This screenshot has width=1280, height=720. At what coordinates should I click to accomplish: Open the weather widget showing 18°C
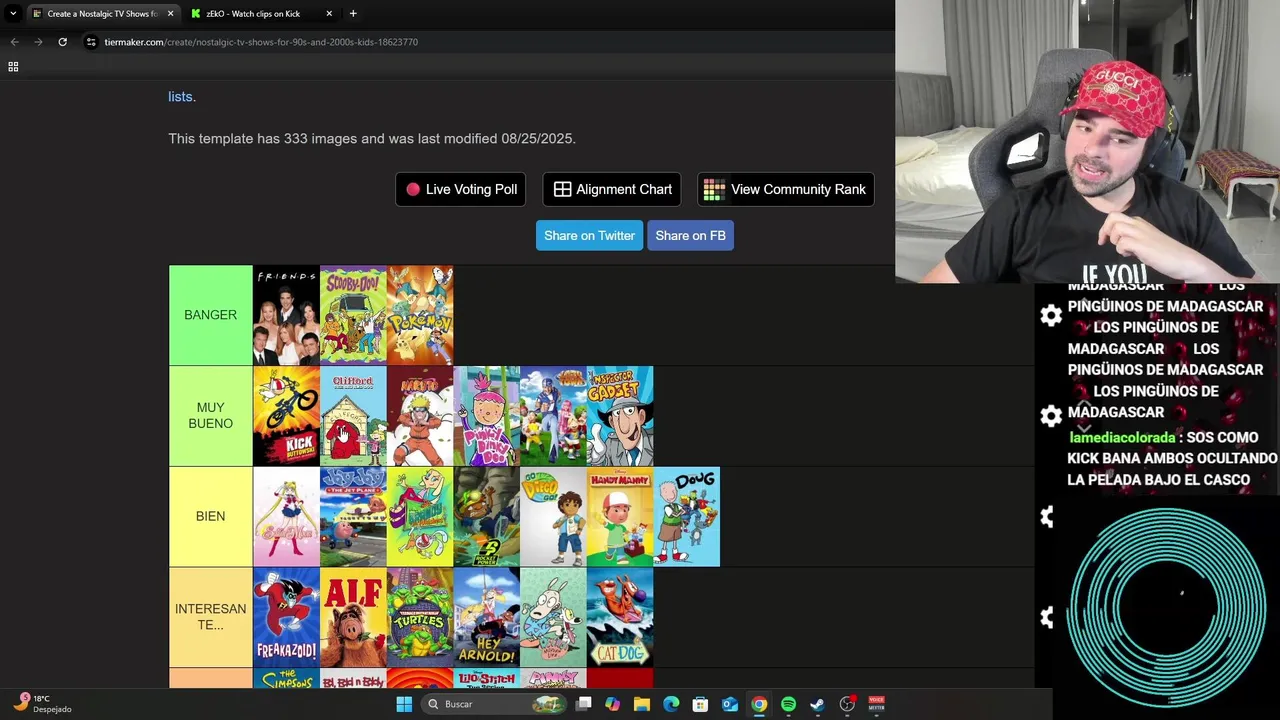click(42, 704)
